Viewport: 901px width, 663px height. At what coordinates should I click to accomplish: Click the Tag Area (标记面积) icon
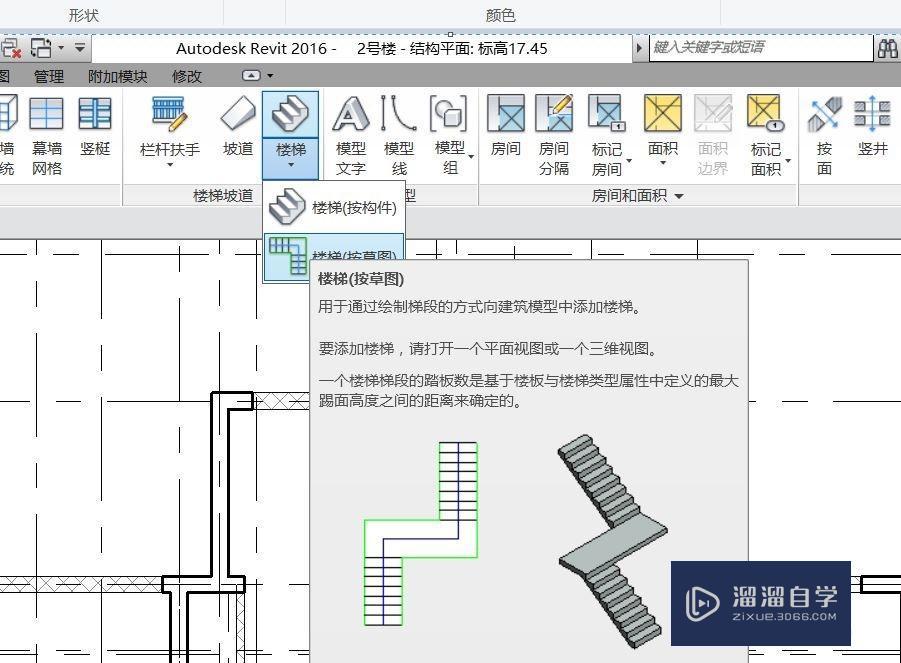[765, 113]
